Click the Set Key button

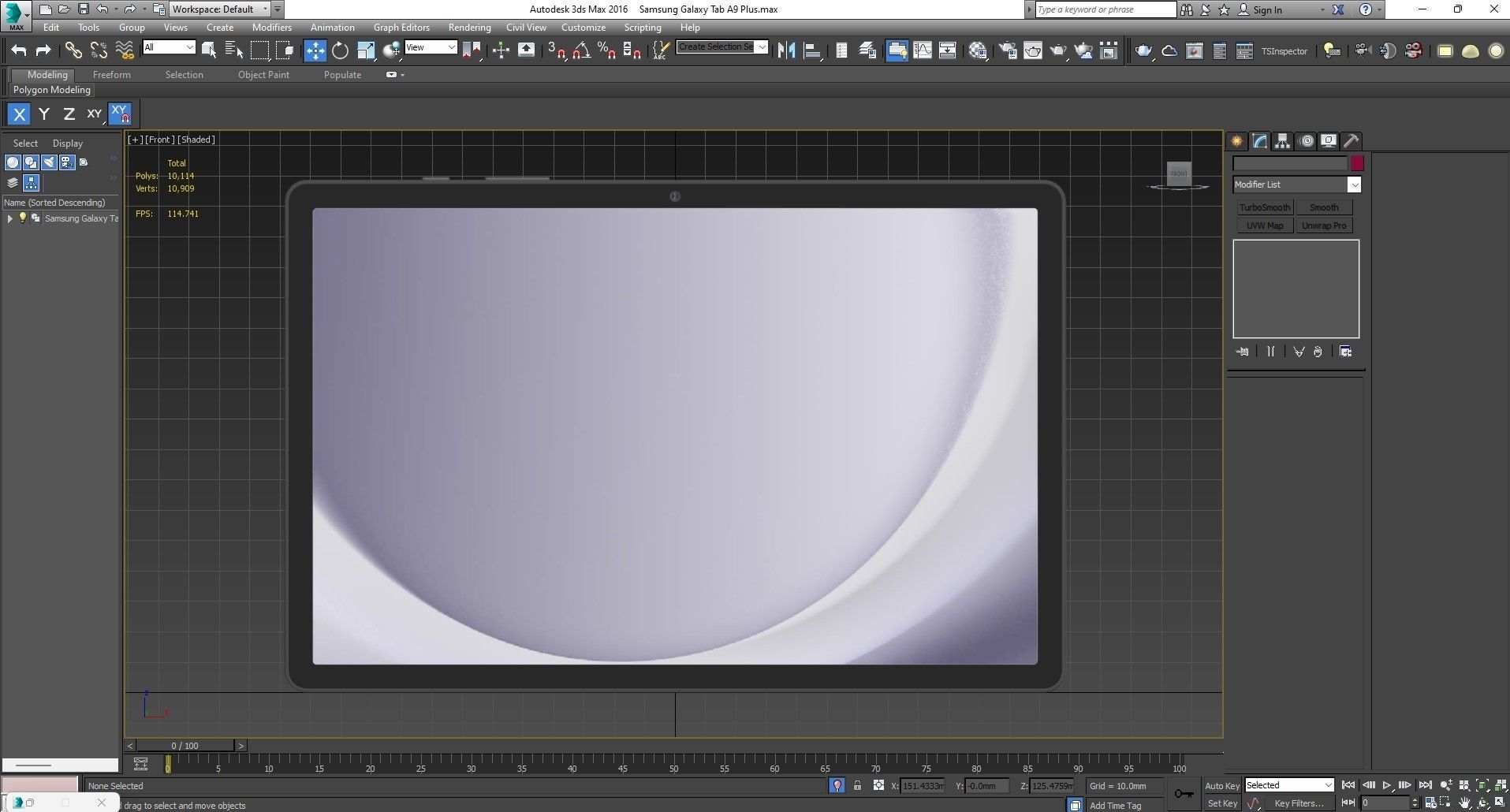1221,803
